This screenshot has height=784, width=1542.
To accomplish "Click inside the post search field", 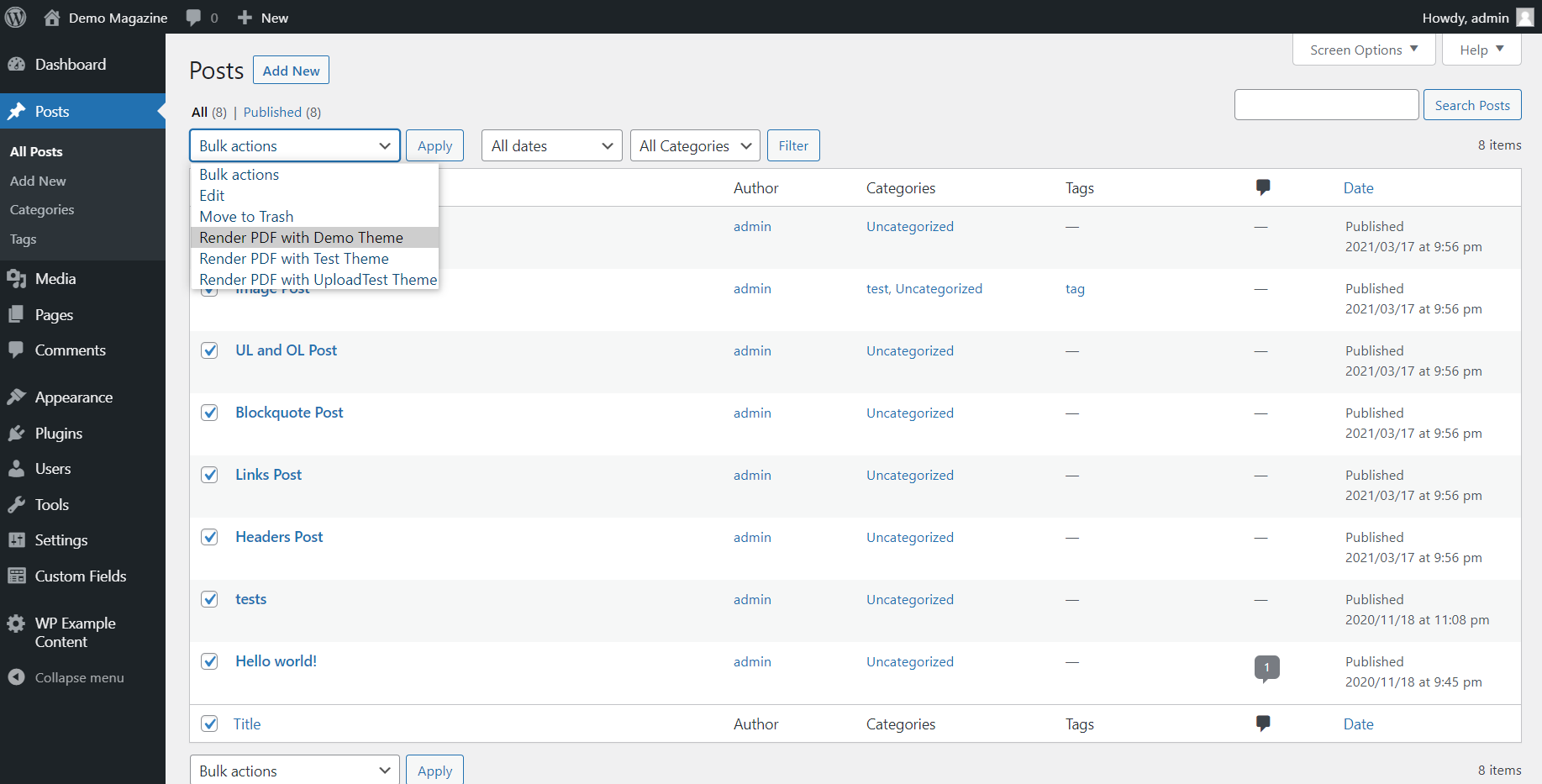I will pos(1326,104).
